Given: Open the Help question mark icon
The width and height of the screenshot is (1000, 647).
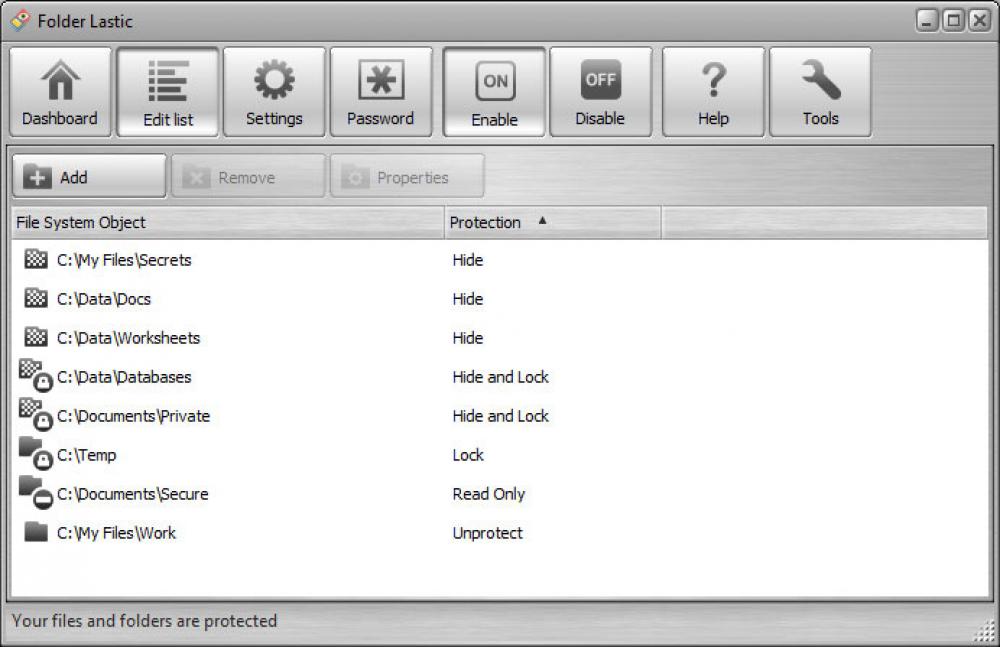Looking at the screenshot, I should 713,80.
